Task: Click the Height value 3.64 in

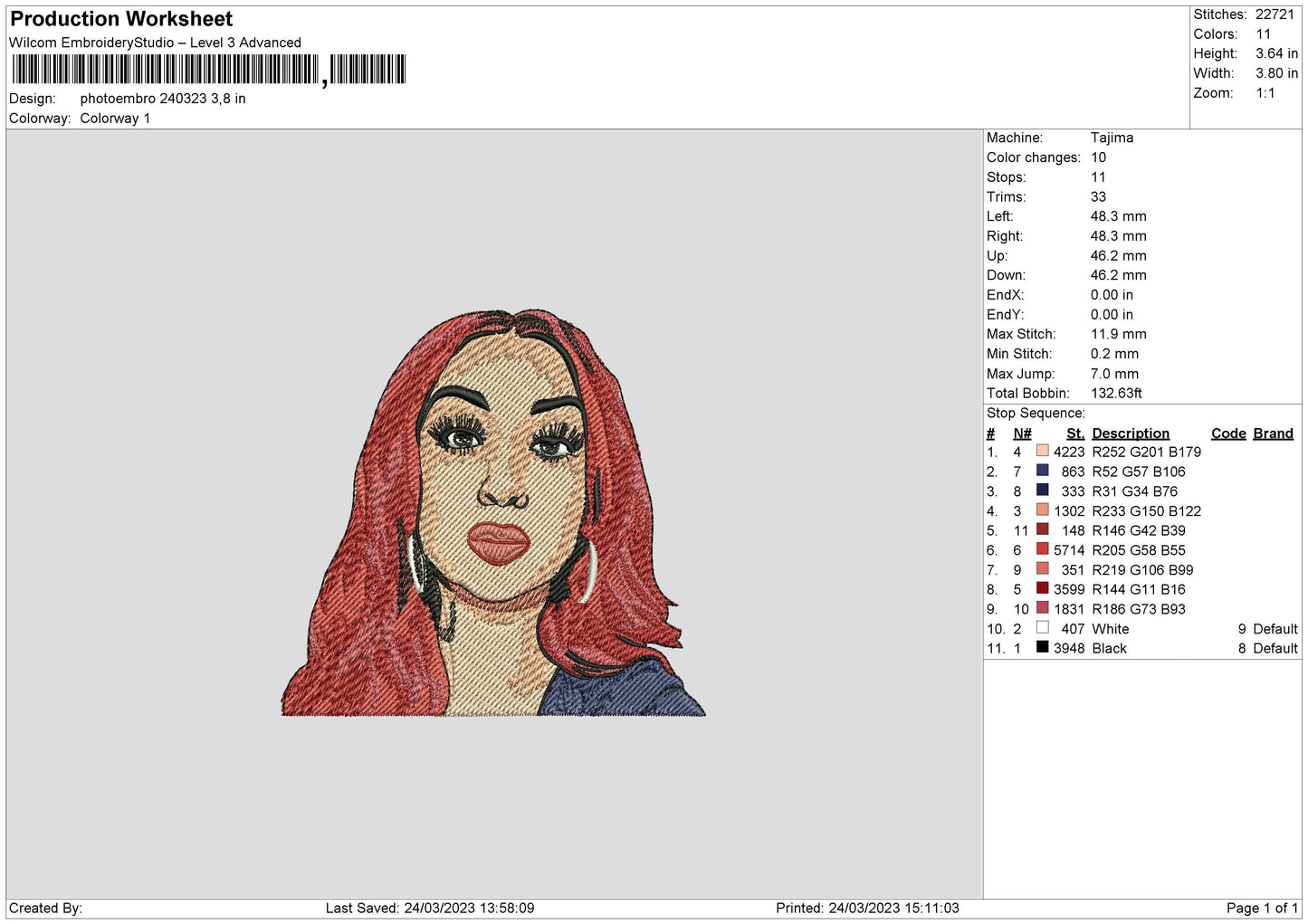Action: [x=1276, y=53]
